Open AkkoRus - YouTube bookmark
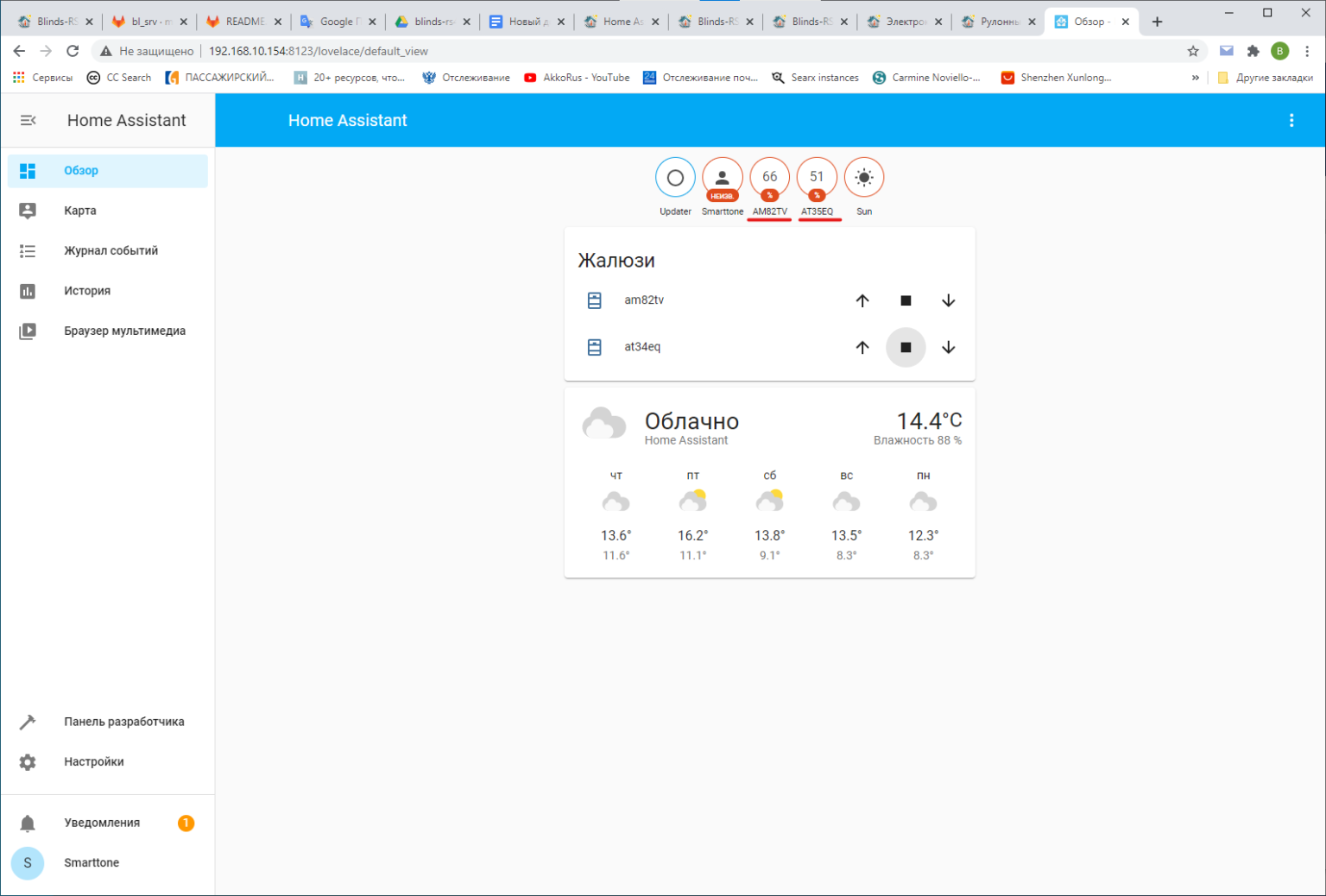The height and width of the screenshot is (896, 1326). point(577,78)
